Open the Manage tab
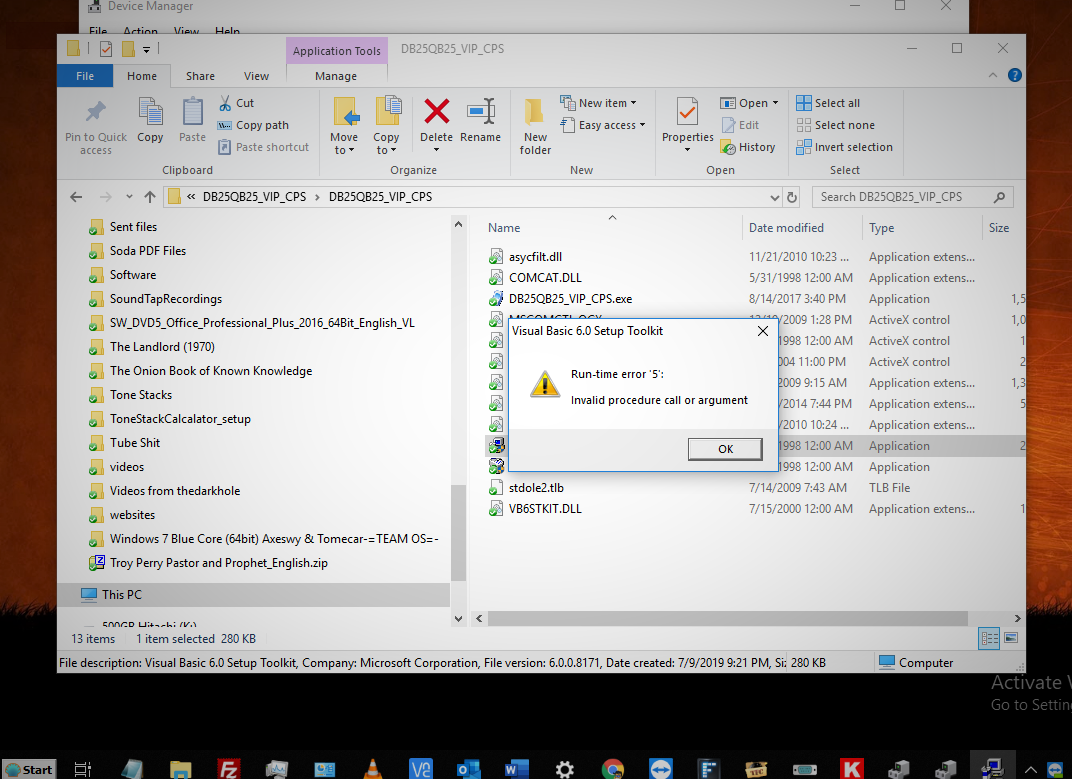 pos(336,76)
